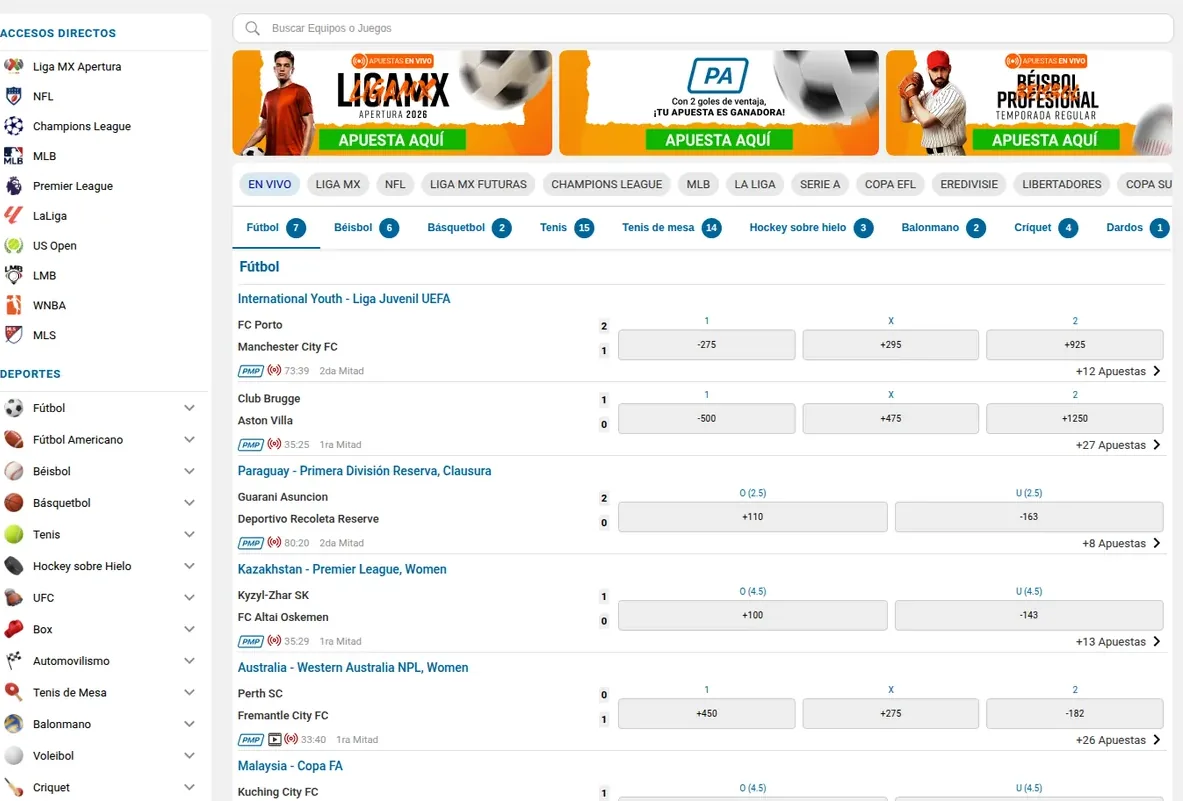Click the Béisbol baseball icon
The image size is (1183, 801).
tap(14, 471)
